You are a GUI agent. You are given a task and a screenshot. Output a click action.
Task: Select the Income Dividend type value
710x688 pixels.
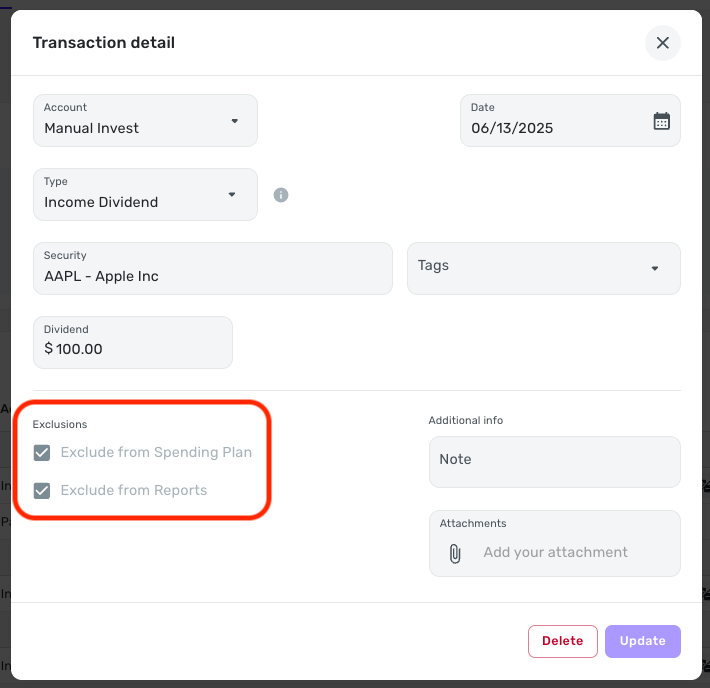point(101,202)
